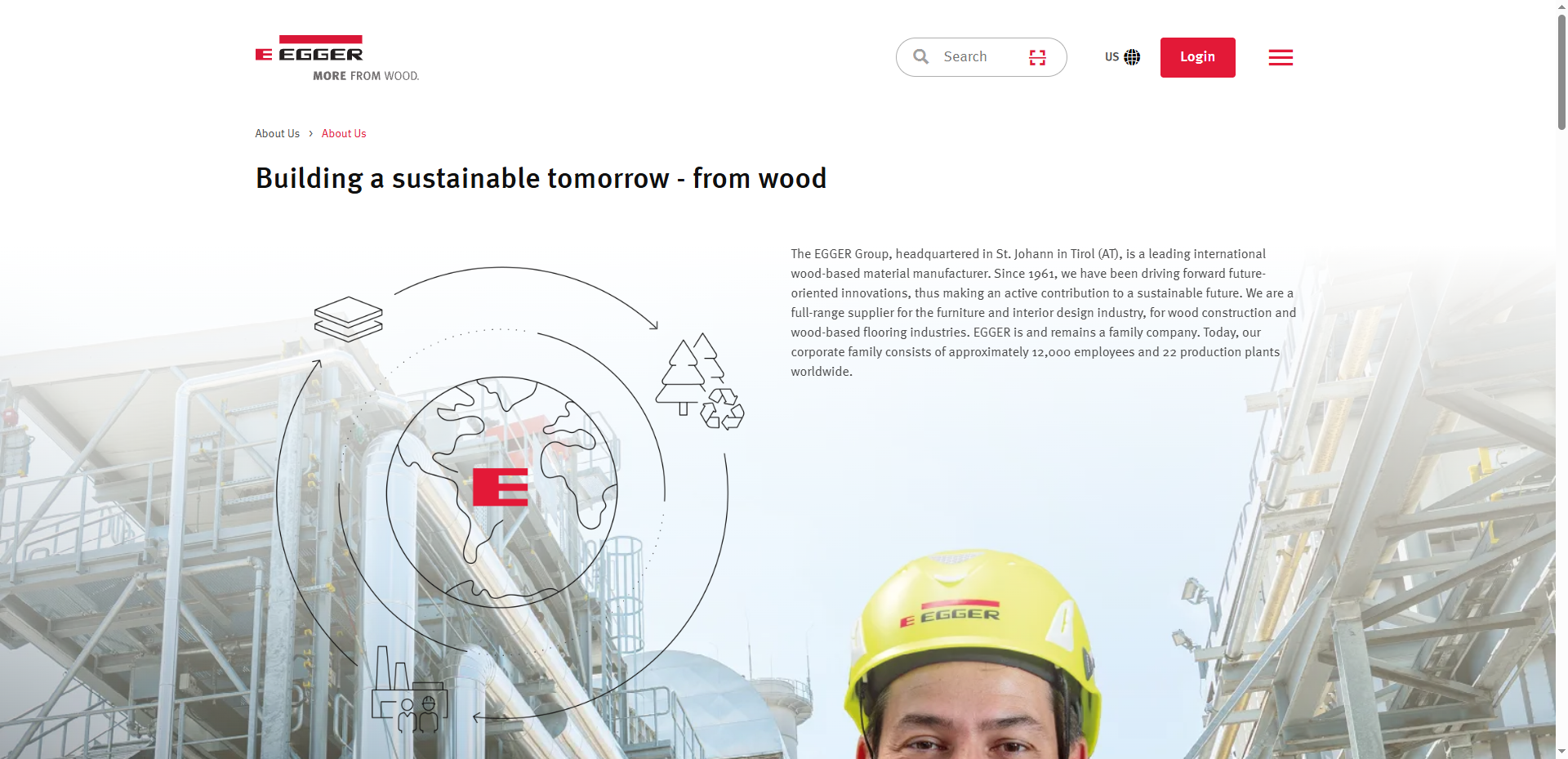Click the stacked wood boards icon
The image size is (1568, 759).
click(x=349, y=319)
